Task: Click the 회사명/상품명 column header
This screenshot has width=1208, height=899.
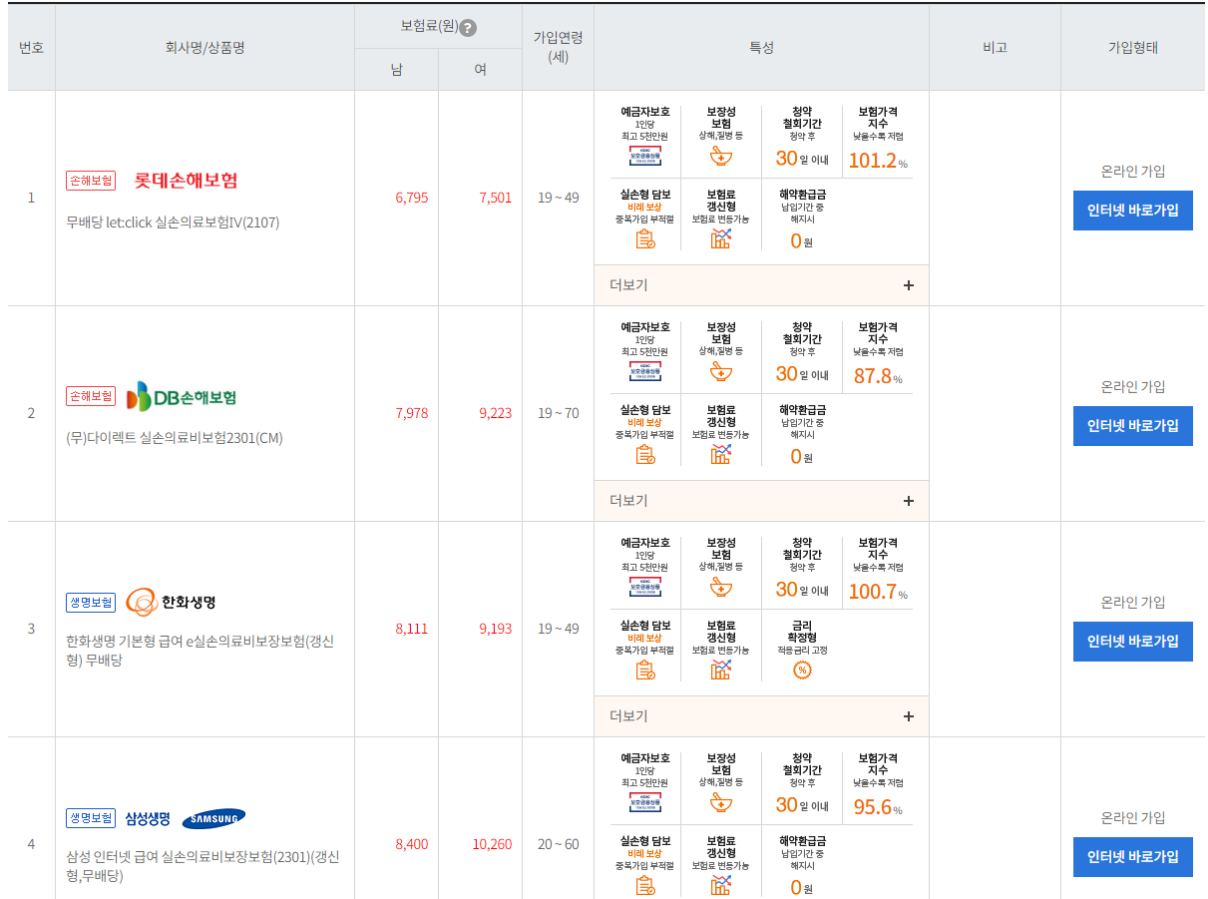Action: 205,47
